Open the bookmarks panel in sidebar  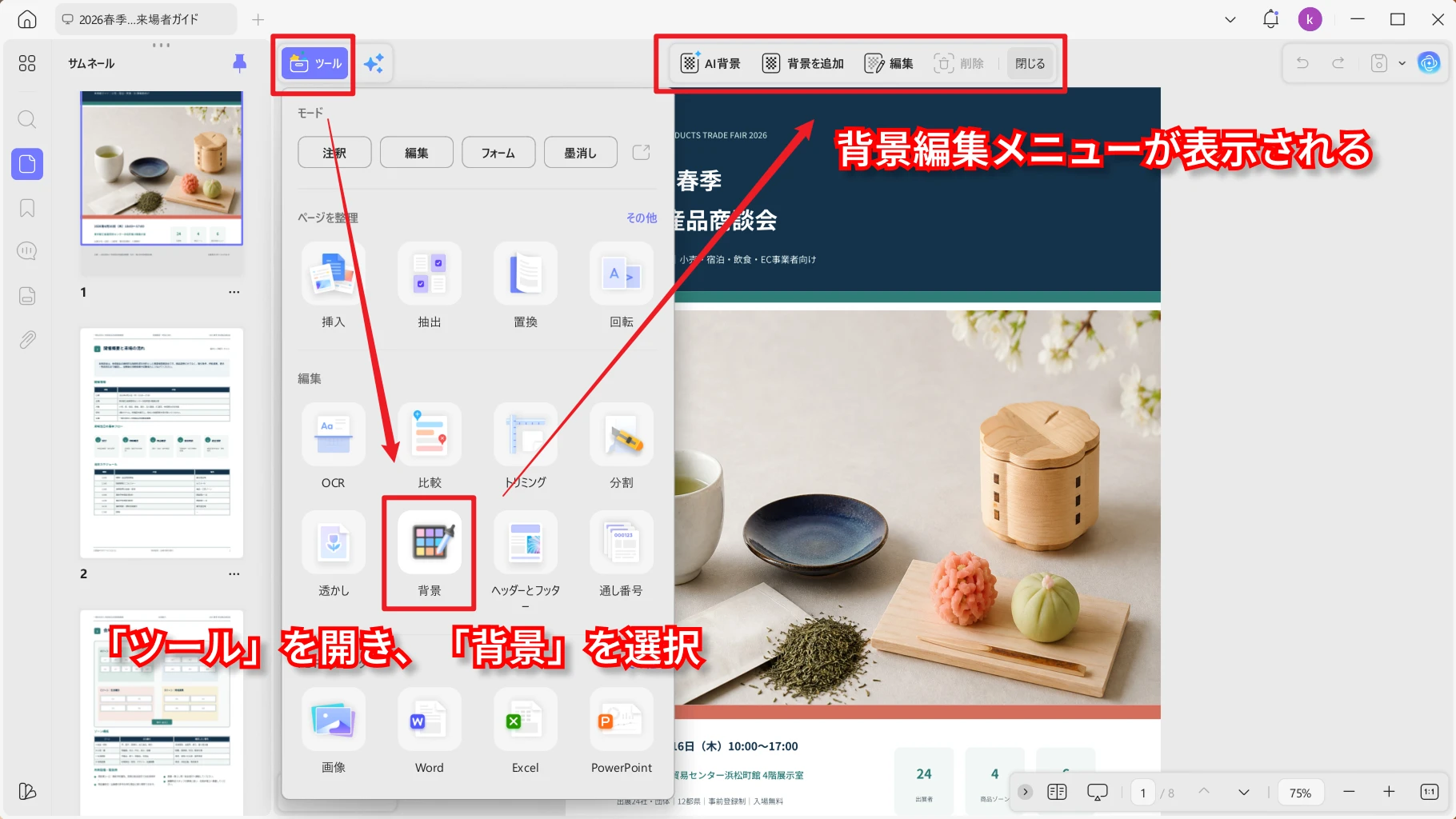[x=27, y=208]
